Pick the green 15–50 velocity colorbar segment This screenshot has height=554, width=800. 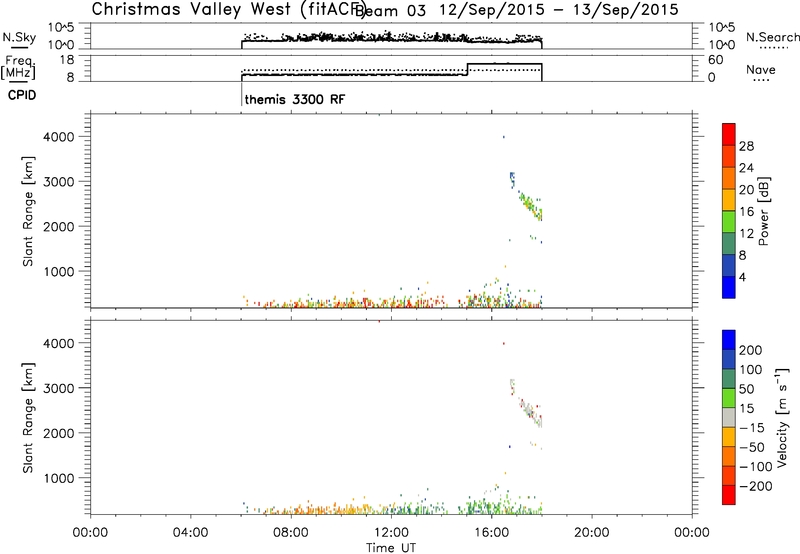coord(729,398)
